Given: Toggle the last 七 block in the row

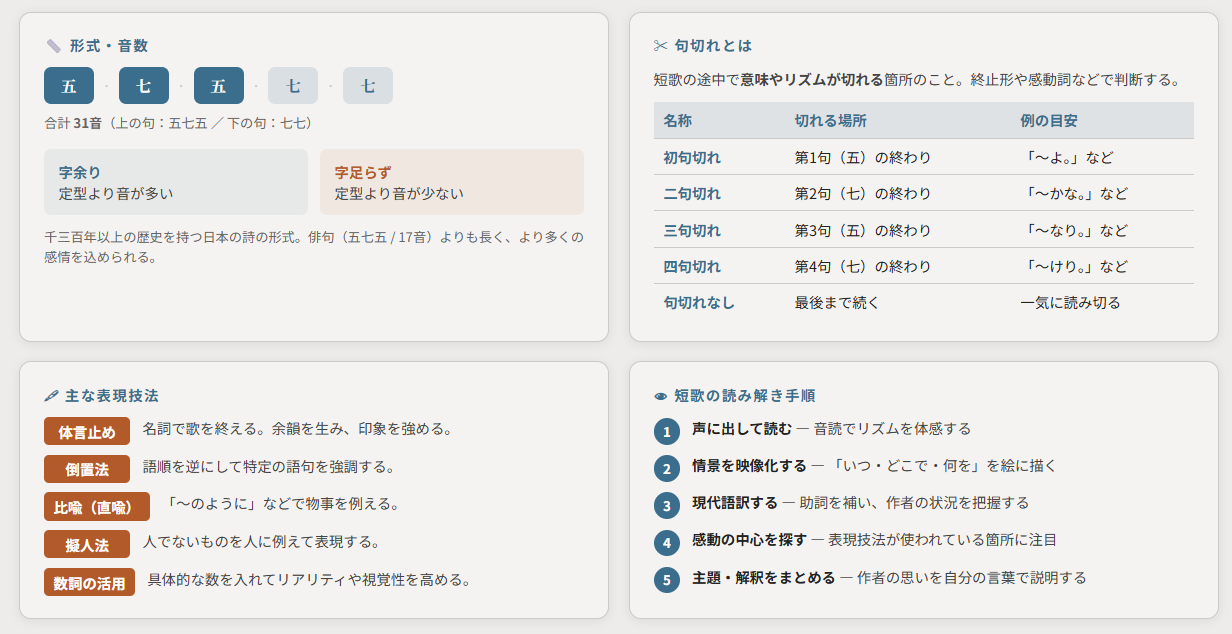Looking at the screenshot, I should (368, 85).
